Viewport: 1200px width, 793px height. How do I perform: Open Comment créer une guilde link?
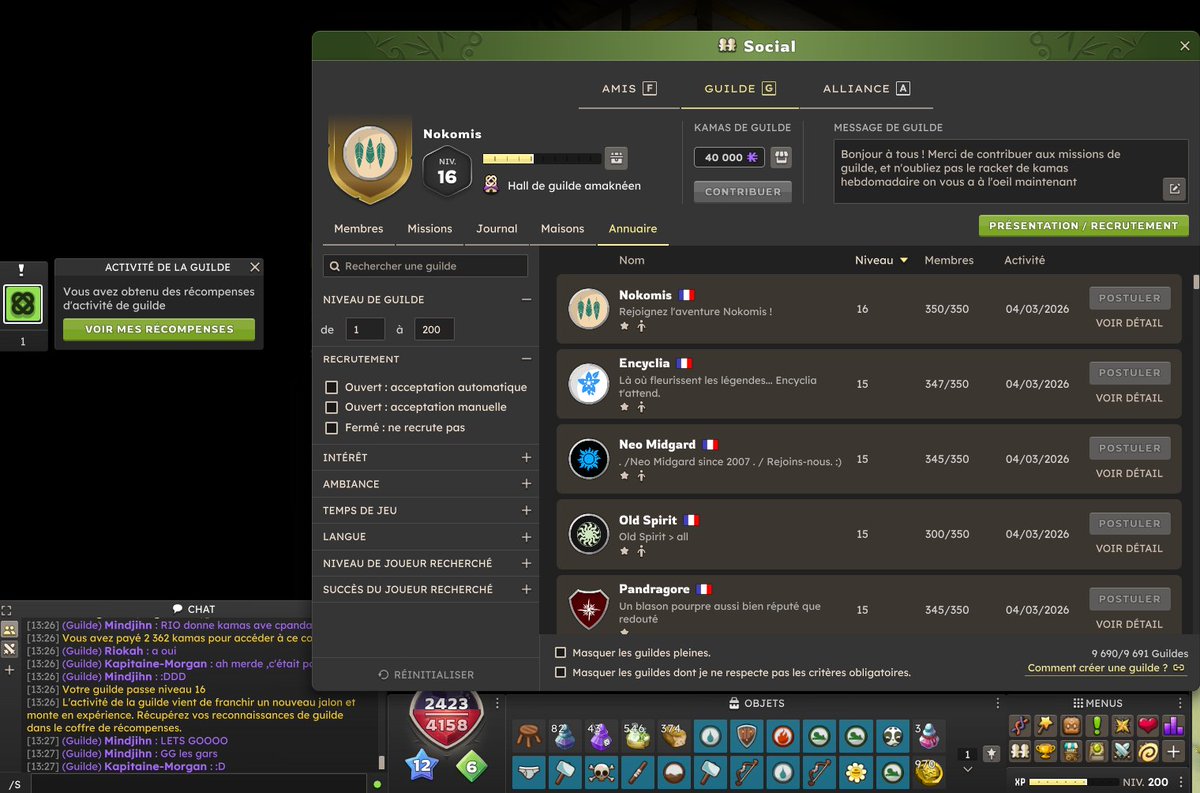point(1106,668)
